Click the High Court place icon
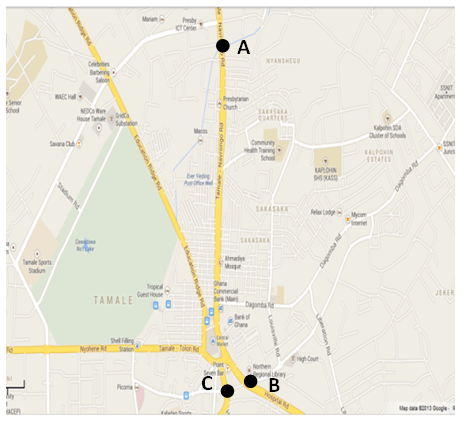The image size is (465, 423). tap(293, 359)
